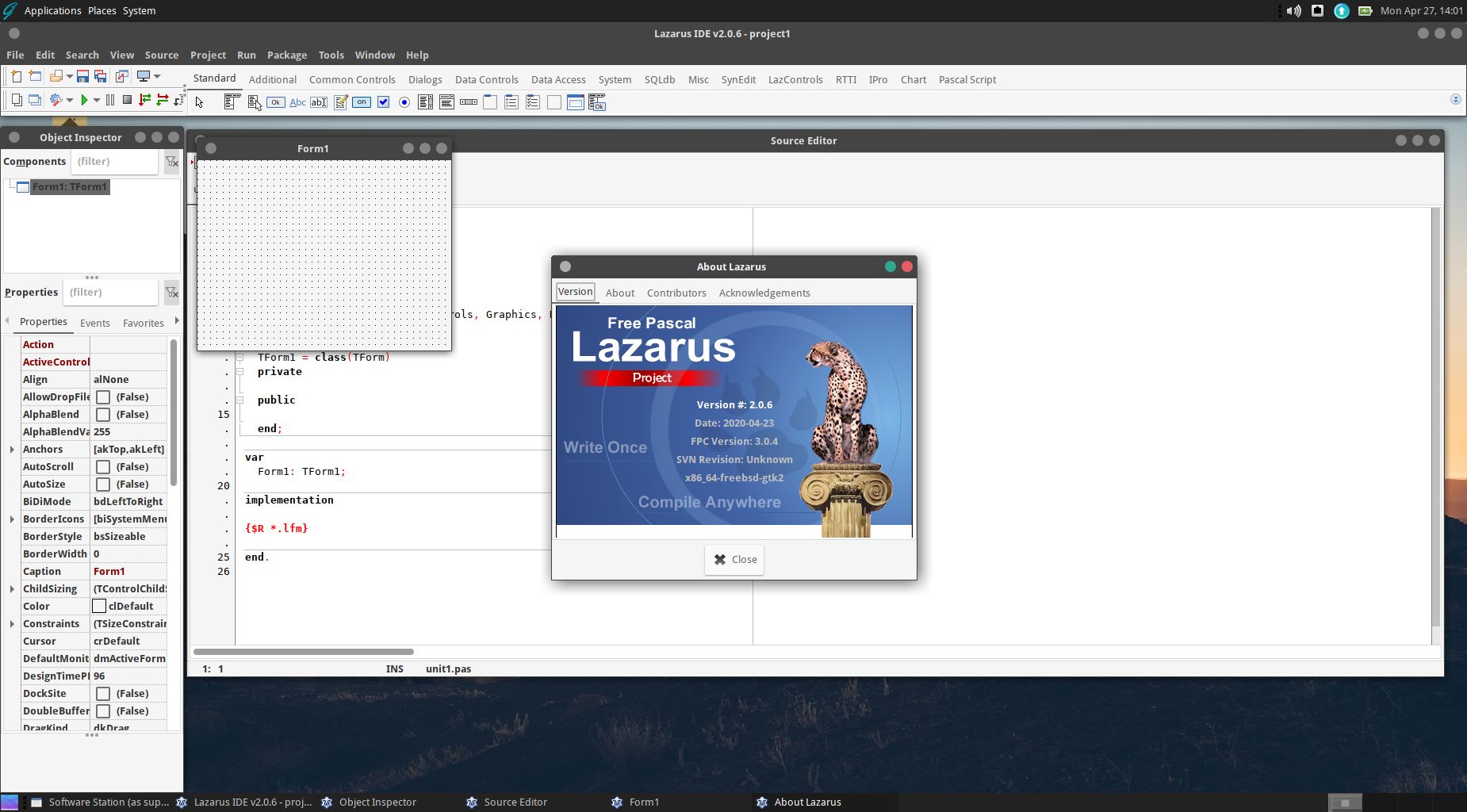Select the TRadioButton component icon
This screenshot has height=812, width=1467.
(404, 102)
